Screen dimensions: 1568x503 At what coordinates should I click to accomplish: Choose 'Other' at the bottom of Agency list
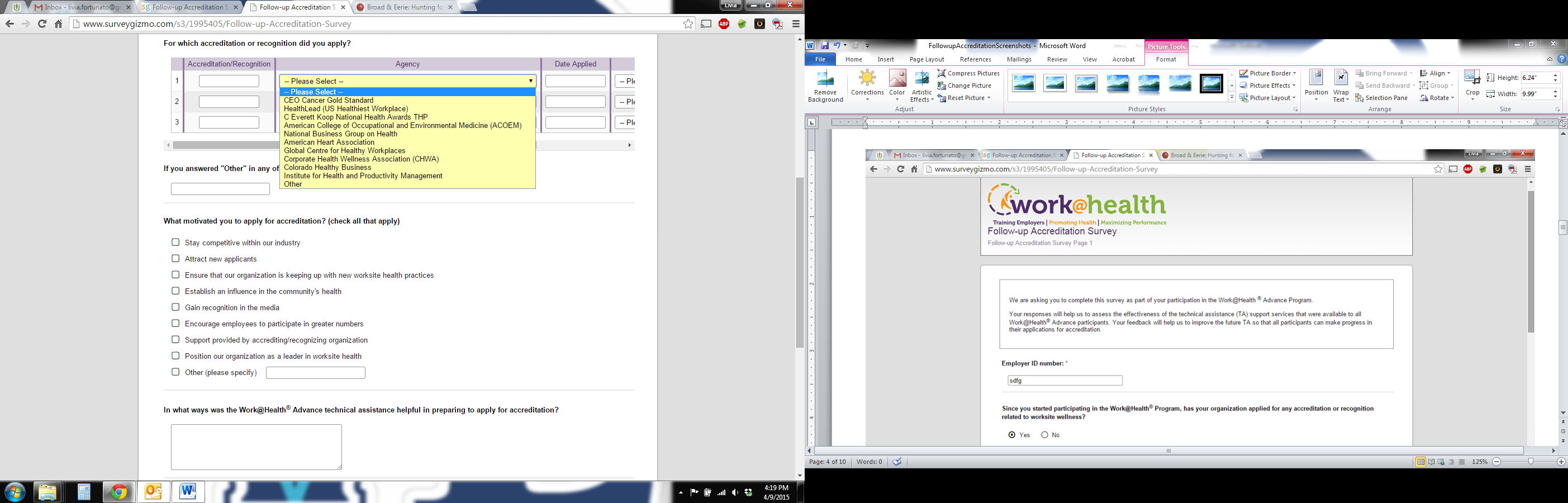(x=407, y=184)
